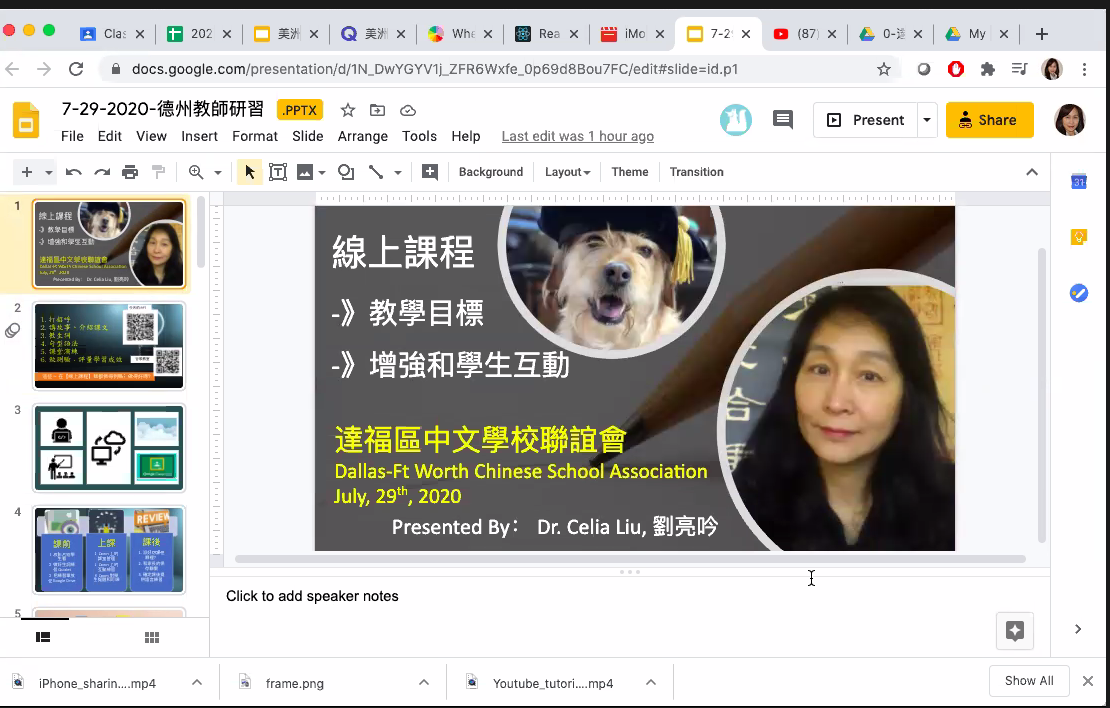Image resolution: width=1110 pixels, height=708 pixels.
Task: Expand the Present button dropdown arrow
Action: coord(926,119)
